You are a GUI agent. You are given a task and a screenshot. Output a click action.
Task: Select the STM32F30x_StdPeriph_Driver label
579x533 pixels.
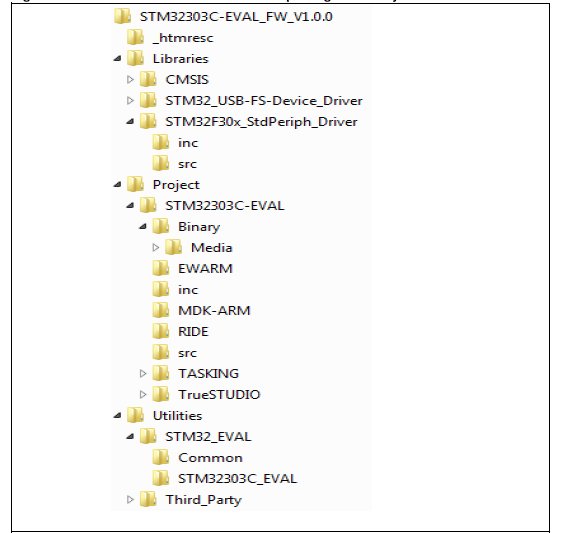pyautogui.click(x=261, y=122)
